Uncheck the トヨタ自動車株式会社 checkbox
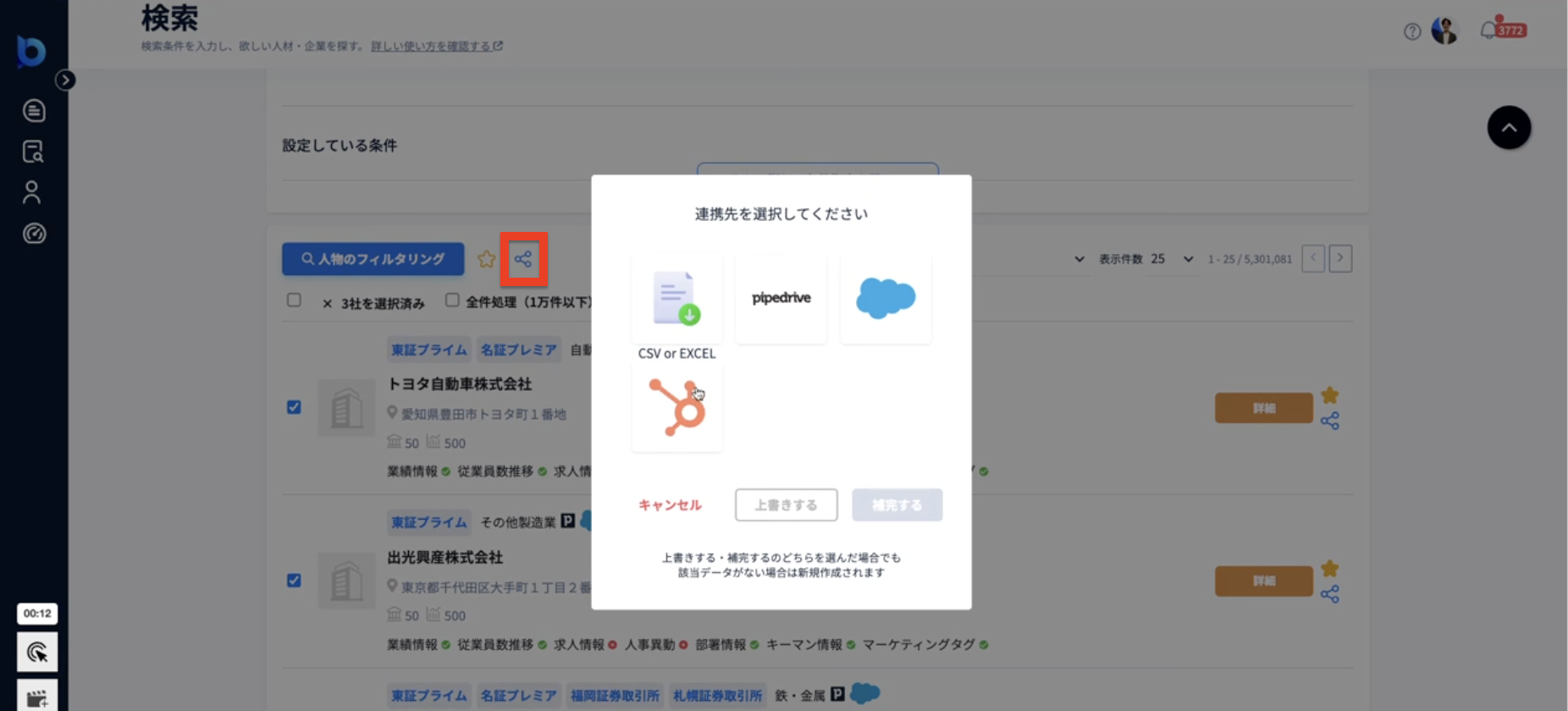1568x711 pixels. click(294, 407)
